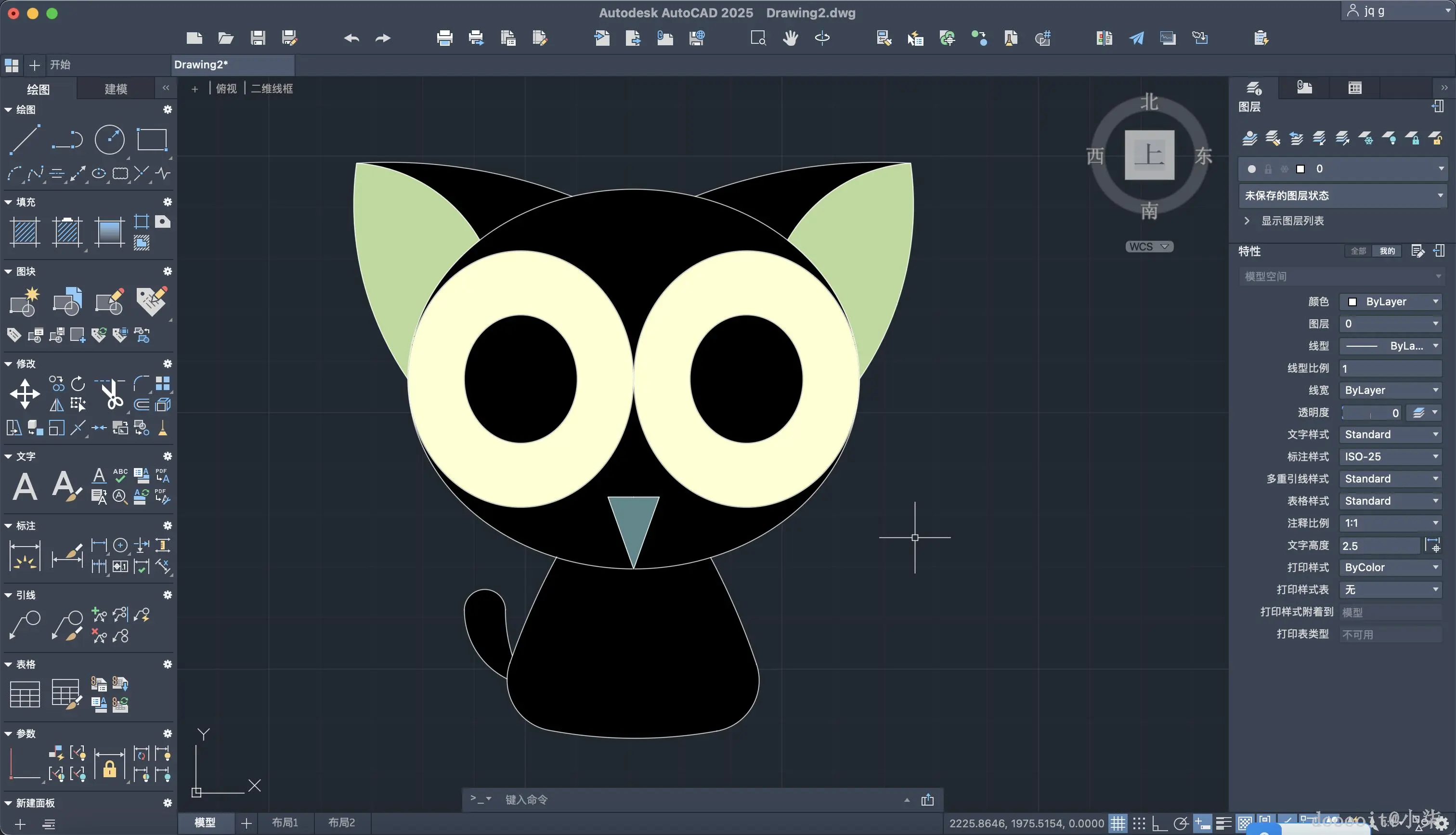Open the 颜色 ByLayer color dropdown

(x=1390, y=301)
